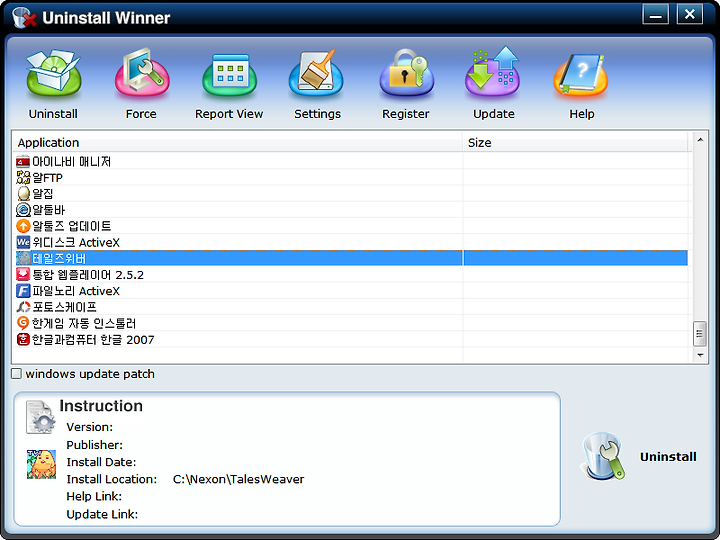
Task: Click the 알집 egg icon
Action: coord(23,194)
